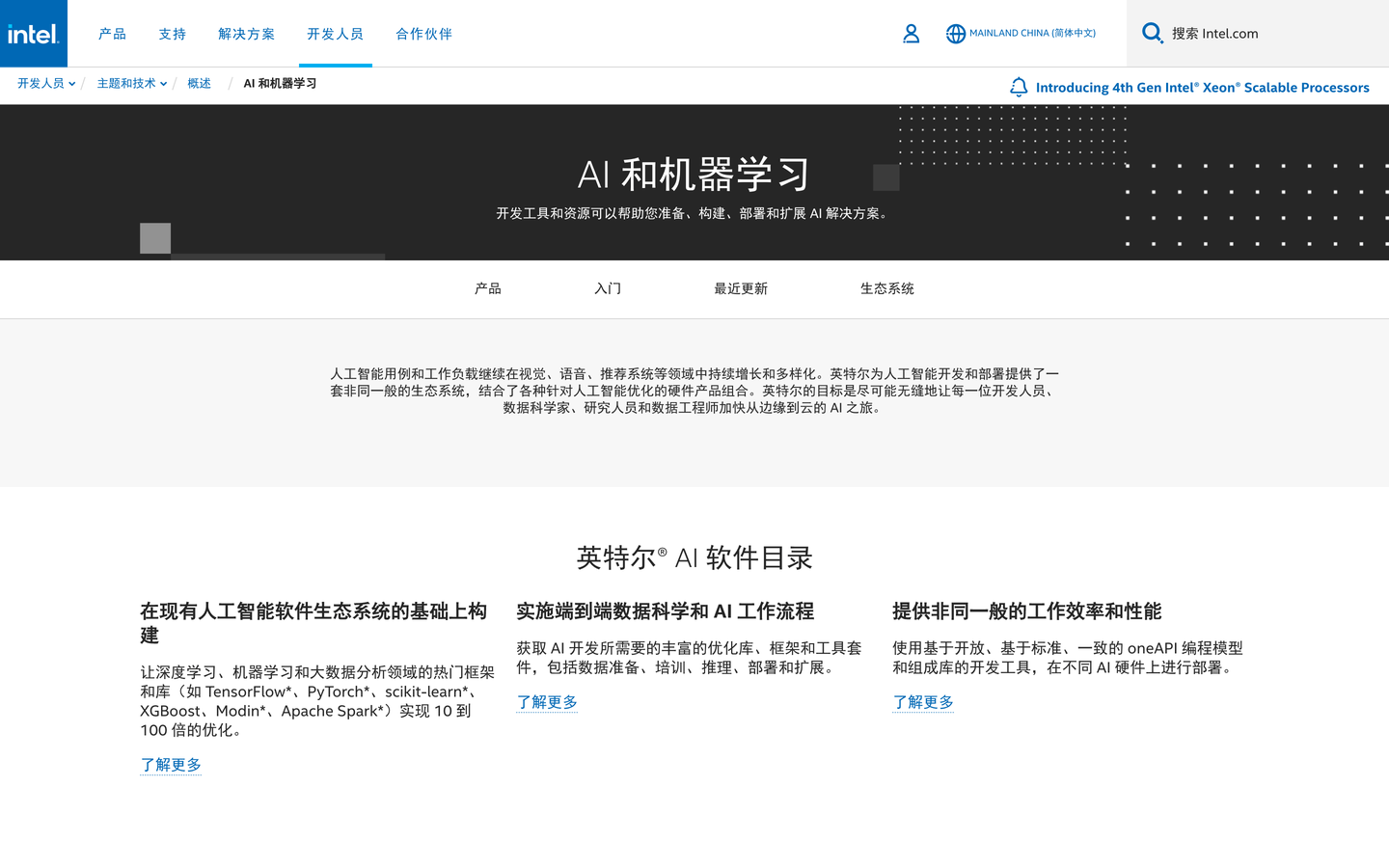Click AI 和机器学习 breadcrumb text
Image resolution: width=1389 pixels, height=868 pixels.
click(x=280, y=84)
